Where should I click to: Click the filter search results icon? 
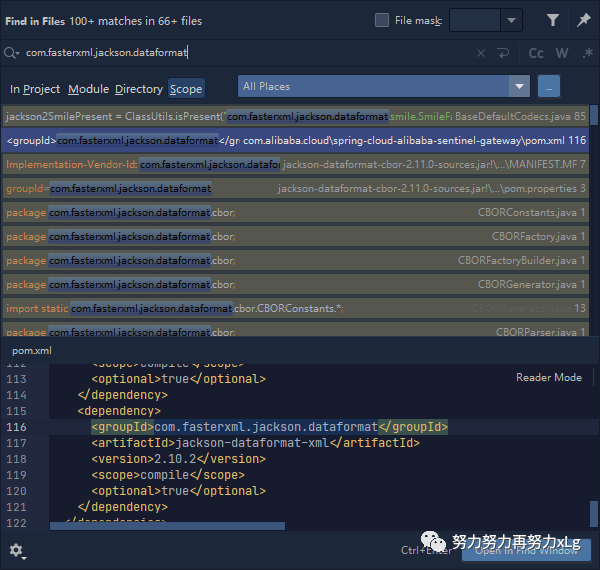[x=553, y=20]
